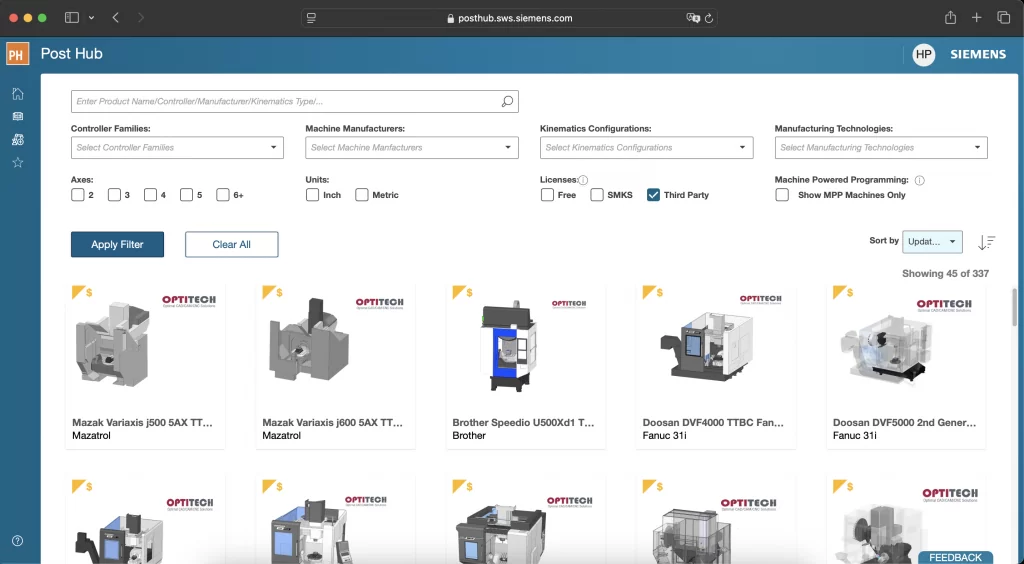
Task: Click the reader page icon in address bar
Action: [x=312, y=18]
